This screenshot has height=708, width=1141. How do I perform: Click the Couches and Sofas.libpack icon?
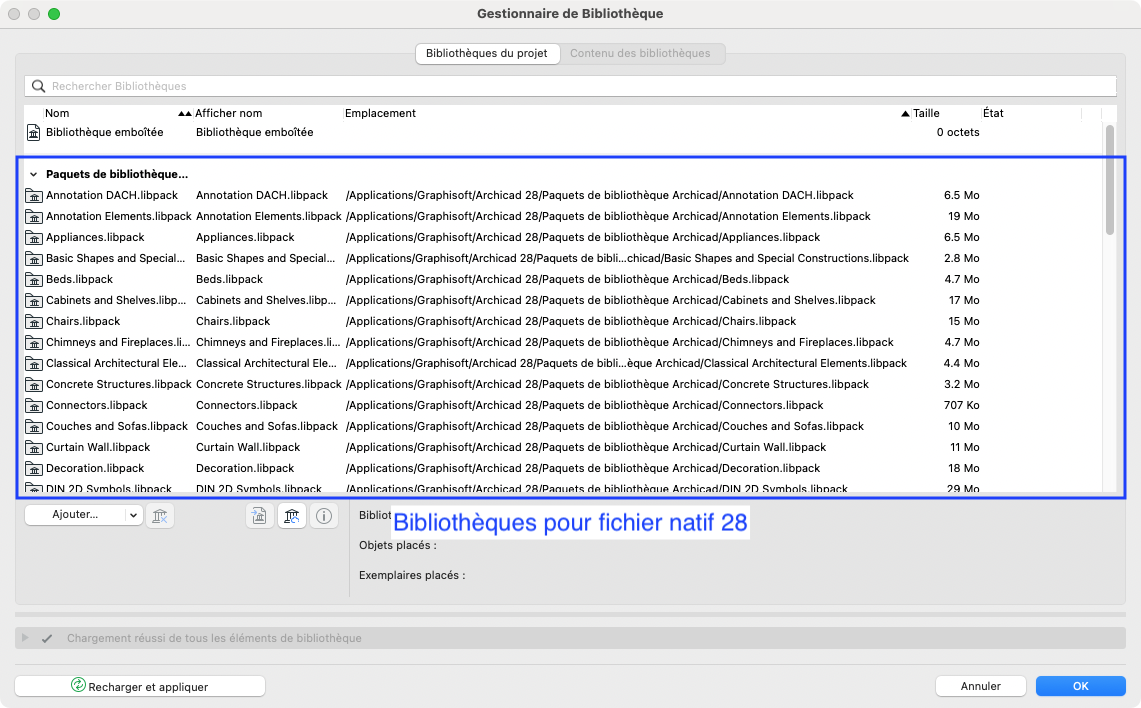pos(33,427)
